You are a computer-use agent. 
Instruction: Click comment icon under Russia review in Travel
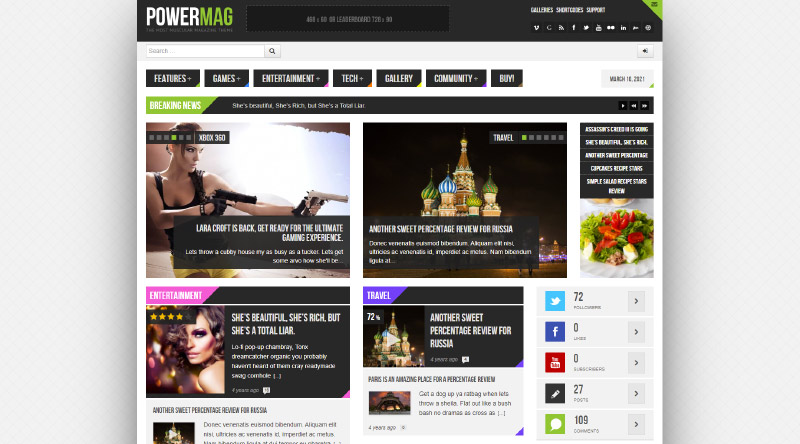pyautogui.click(x=465, y=360)
